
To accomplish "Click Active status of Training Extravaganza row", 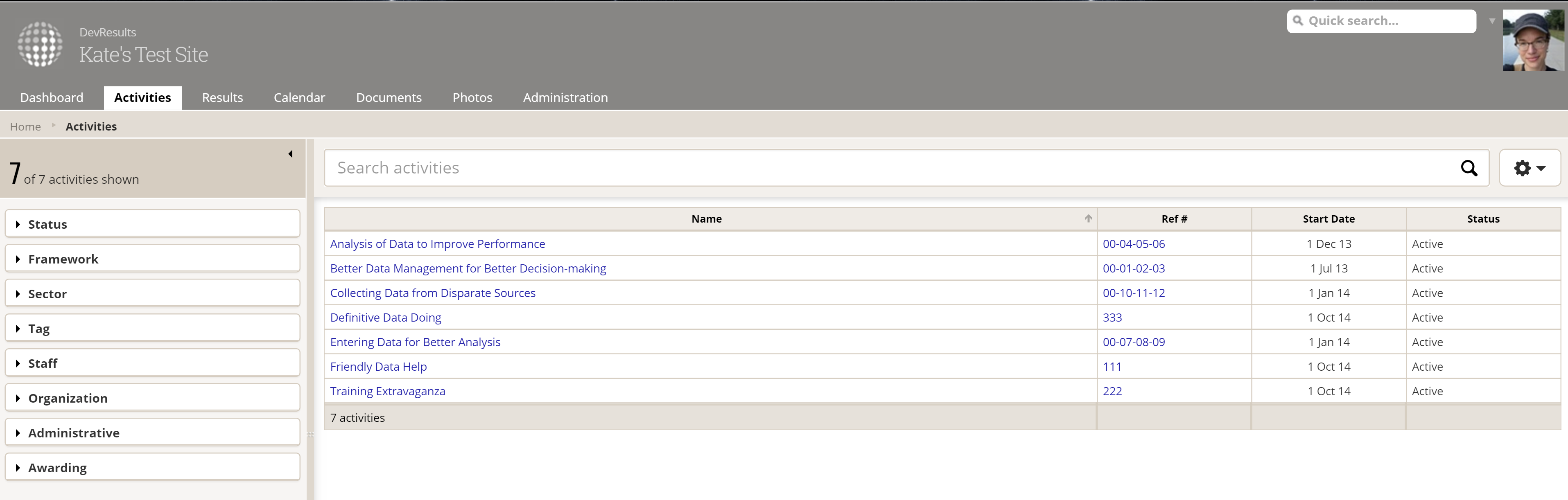I will pyautogui.click(x=1428, y=391).
